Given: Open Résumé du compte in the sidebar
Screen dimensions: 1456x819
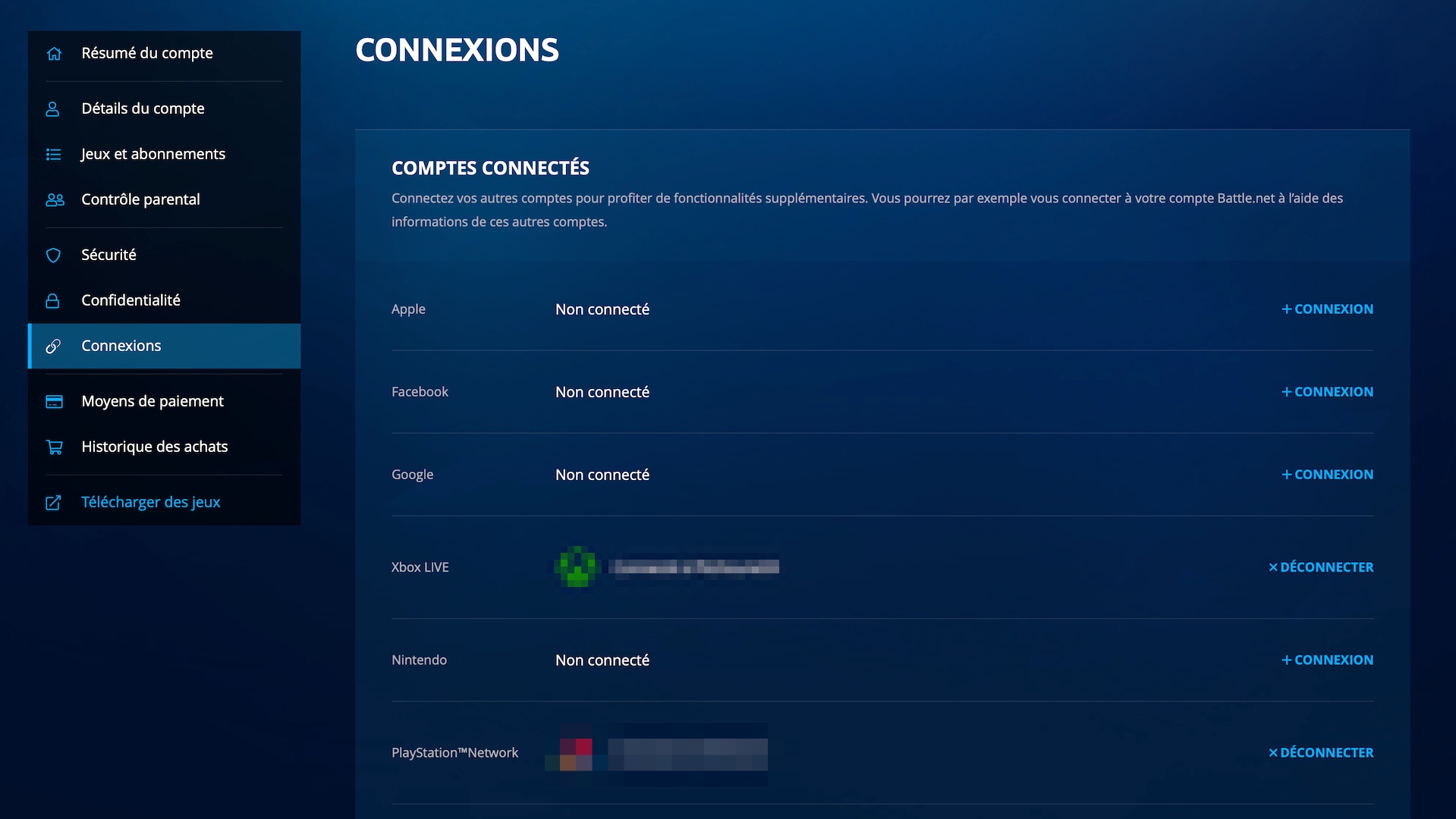Looking at the screenshot, I should [164, 53].
